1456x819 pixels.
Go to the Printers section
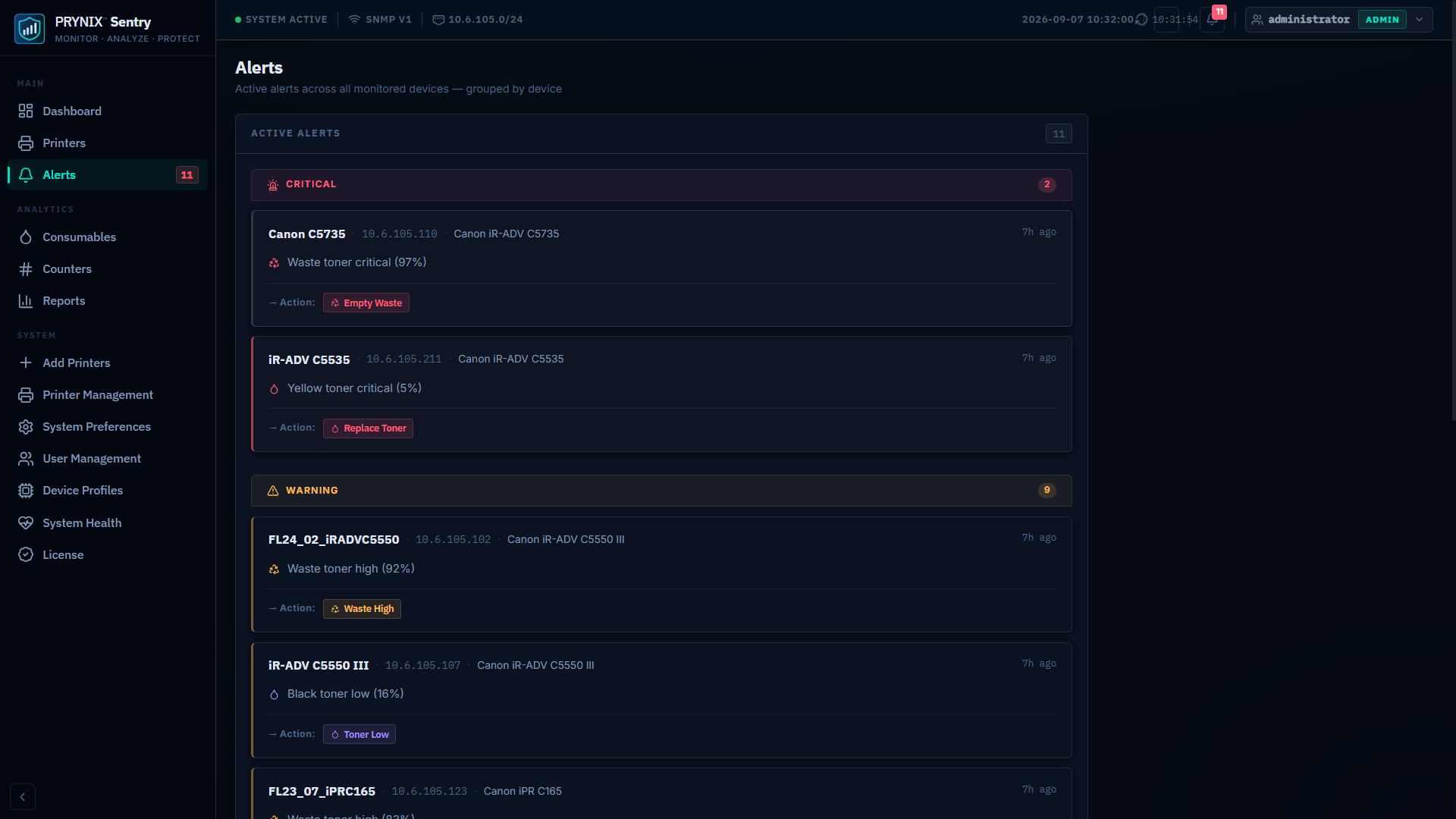coord(108,143)
